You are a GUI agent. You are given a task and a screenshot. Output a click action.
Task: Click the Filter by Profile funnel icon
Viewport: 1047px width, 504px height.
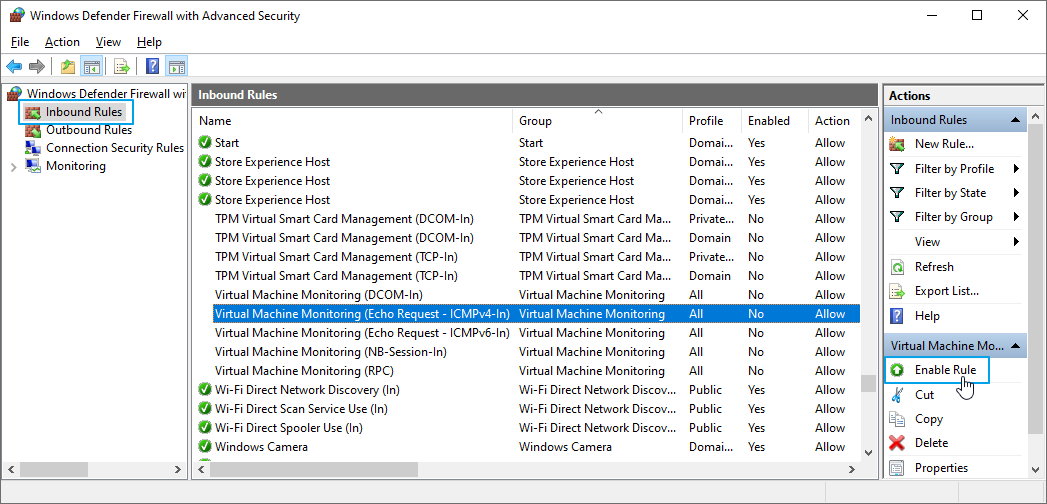(897, 169)
